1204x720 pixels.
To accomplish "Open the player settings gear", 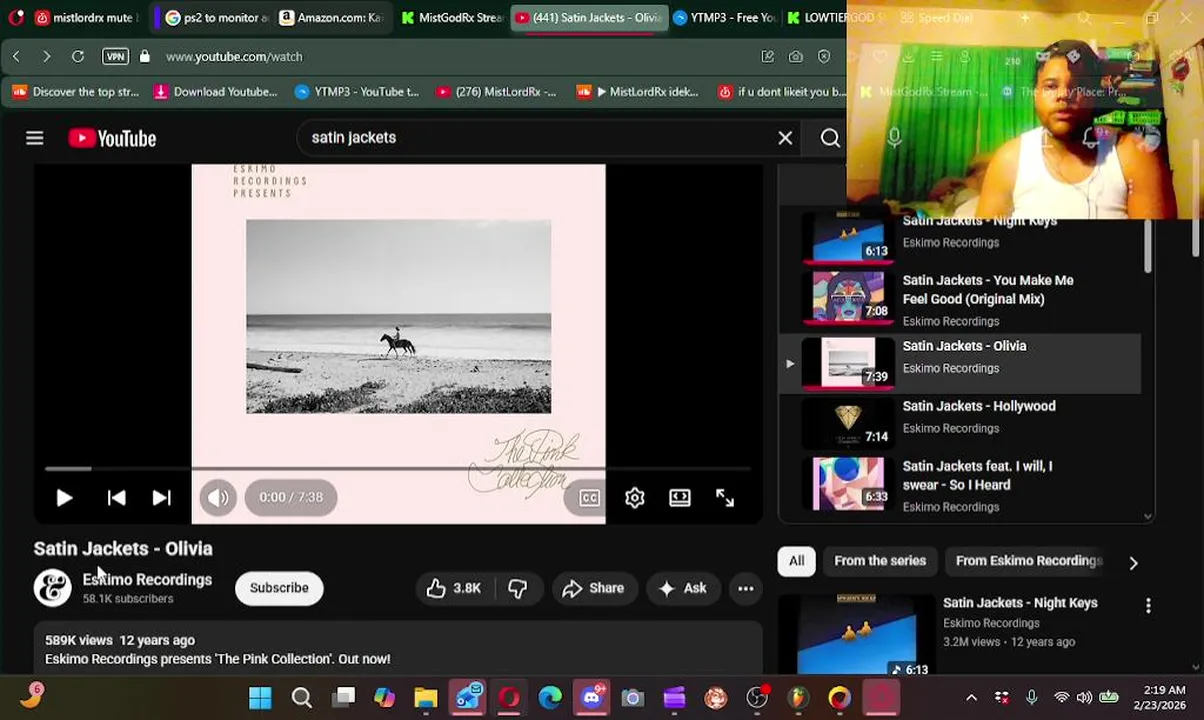I will tap(634, 497).
